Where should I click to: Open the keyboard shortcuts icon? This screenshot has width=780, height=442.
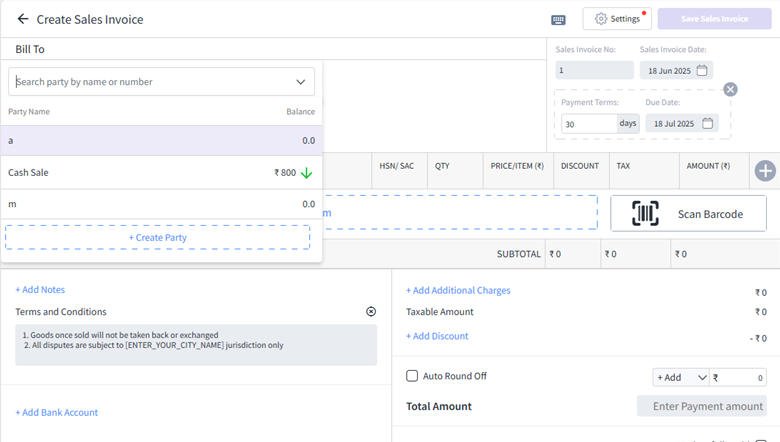[x=558, y=19]
